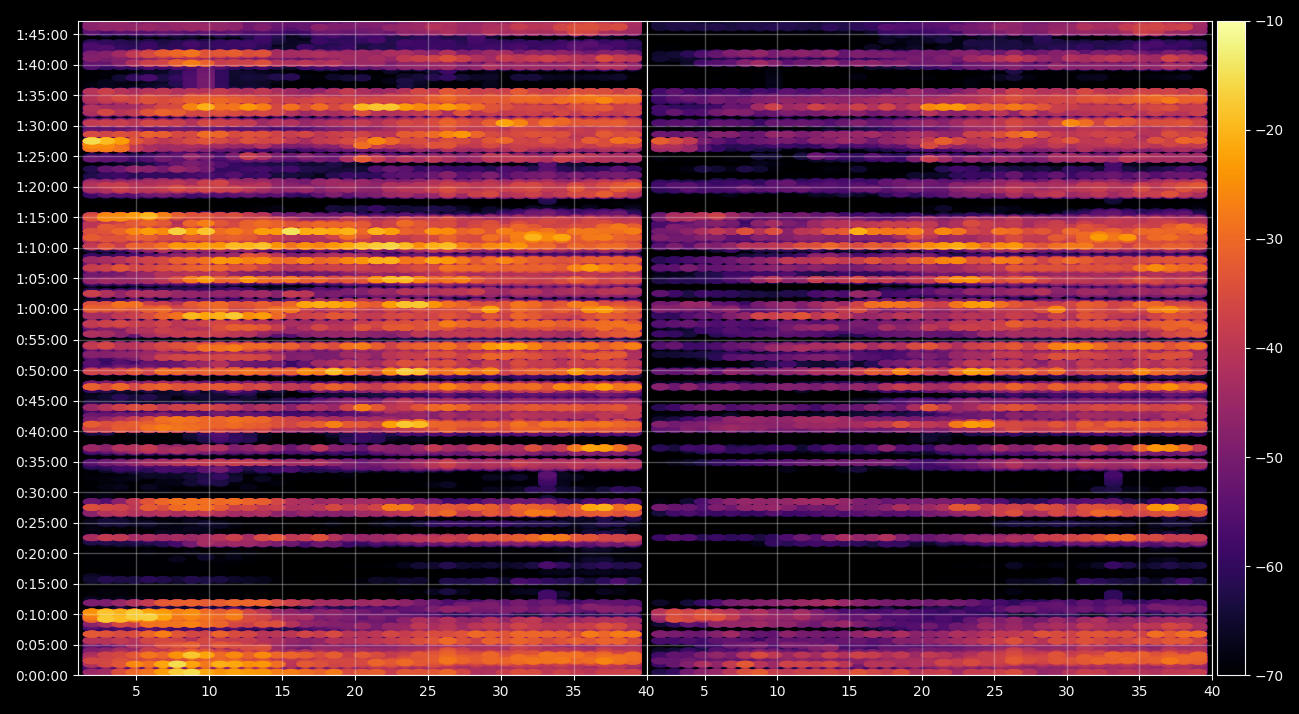The height and width of the screenshot is (714, 1299).
Task: Click x-axis tick 35 under right heatmap
Action: [x=1140, y=691]
